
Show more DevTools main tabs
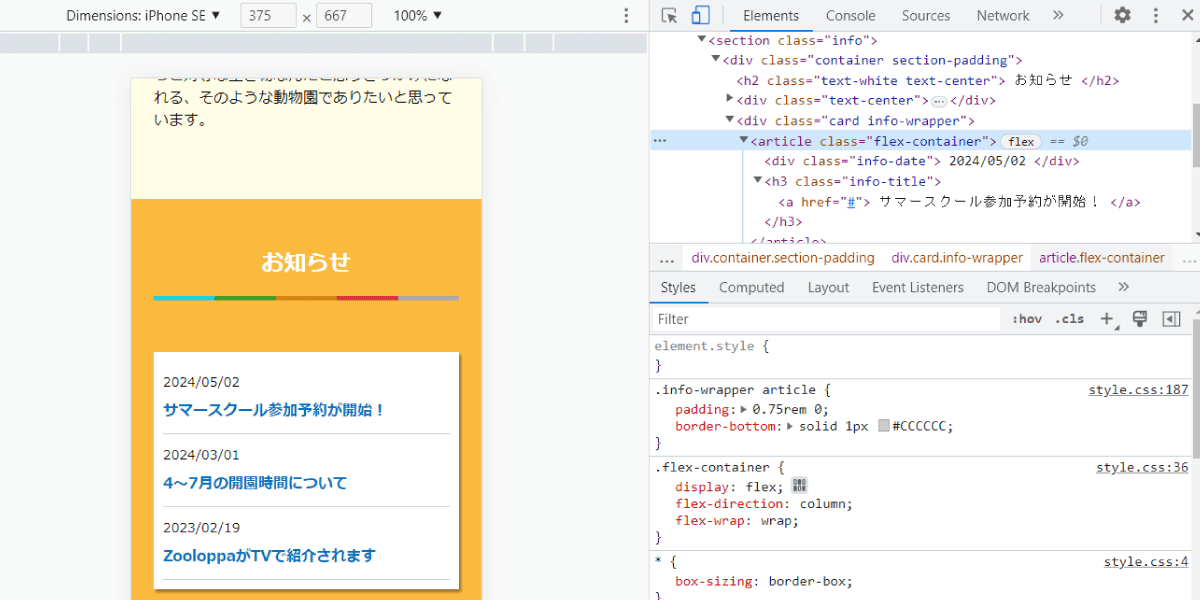coord(1058,15)
